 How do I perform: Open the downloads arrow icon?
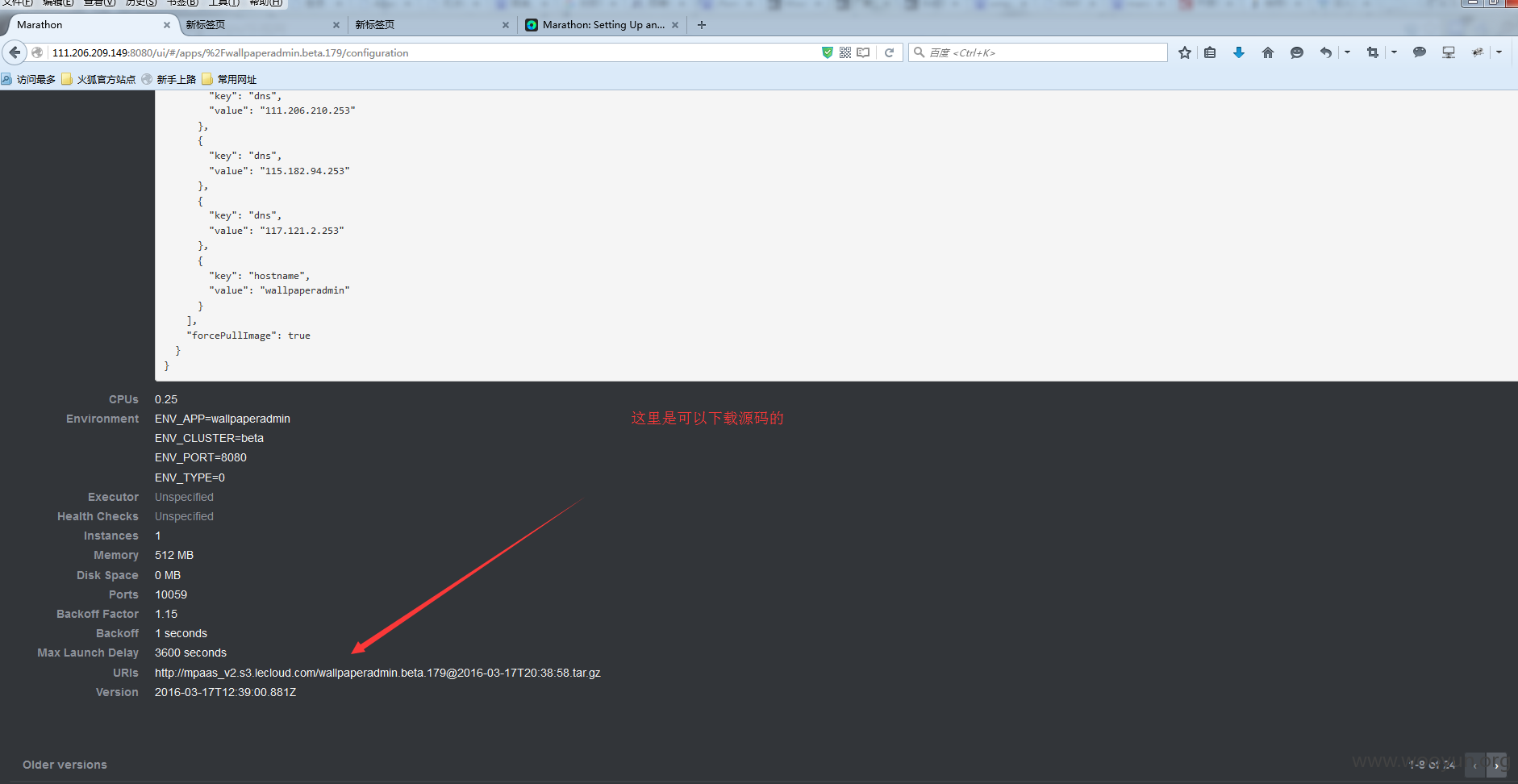pyautogui.click(x=1239, y=52)
